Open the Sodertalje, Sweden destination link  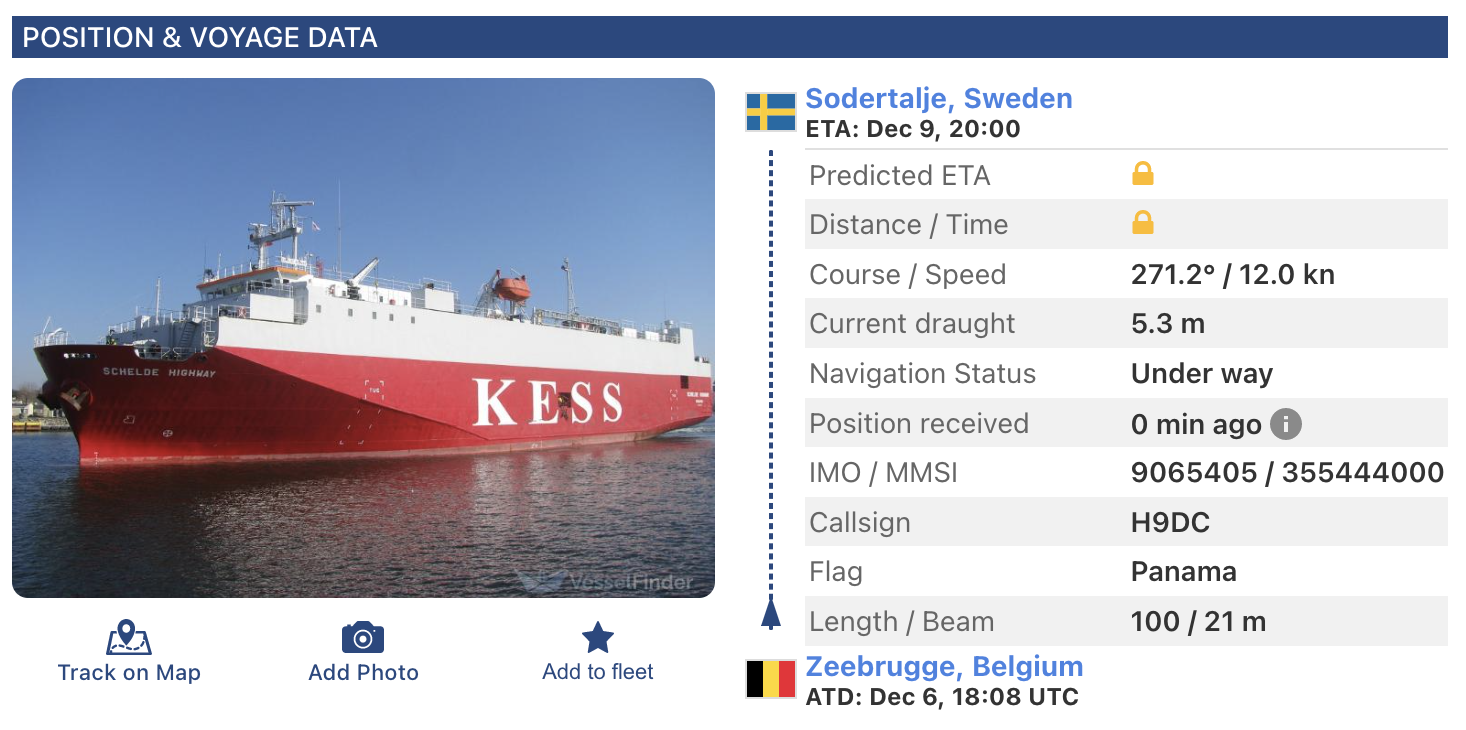[938, 99]
